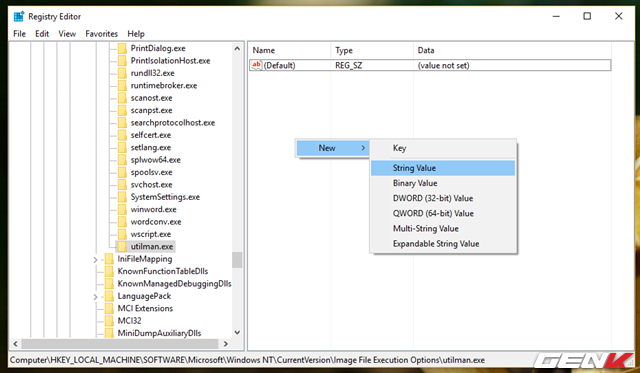Select the winword.exe key label
Image resolution: width=640 pixels, height=373 pixels.
[x=153, y=209]
